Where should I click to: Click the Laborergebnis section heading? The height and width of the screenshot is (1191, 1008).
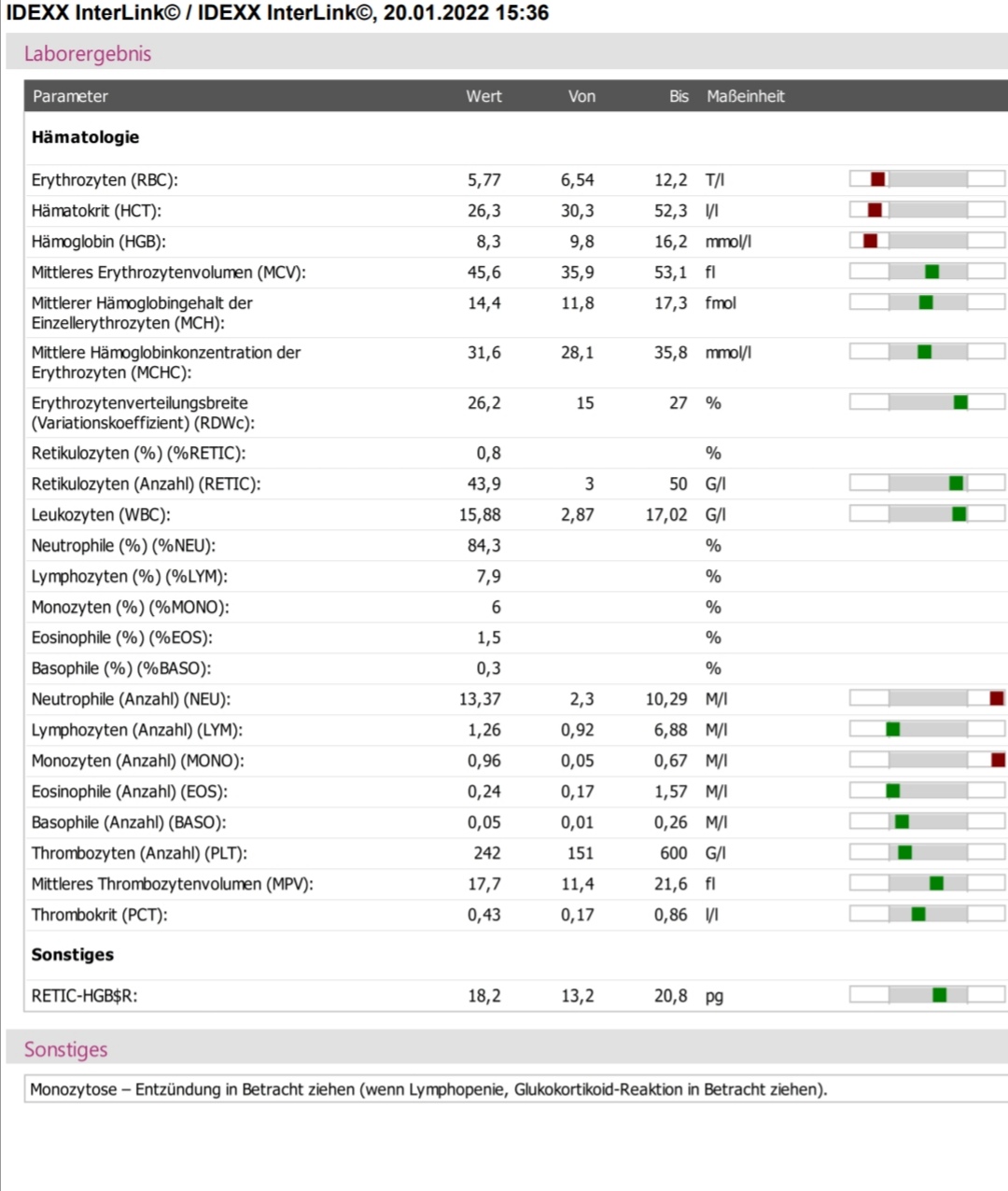(88, 54)
